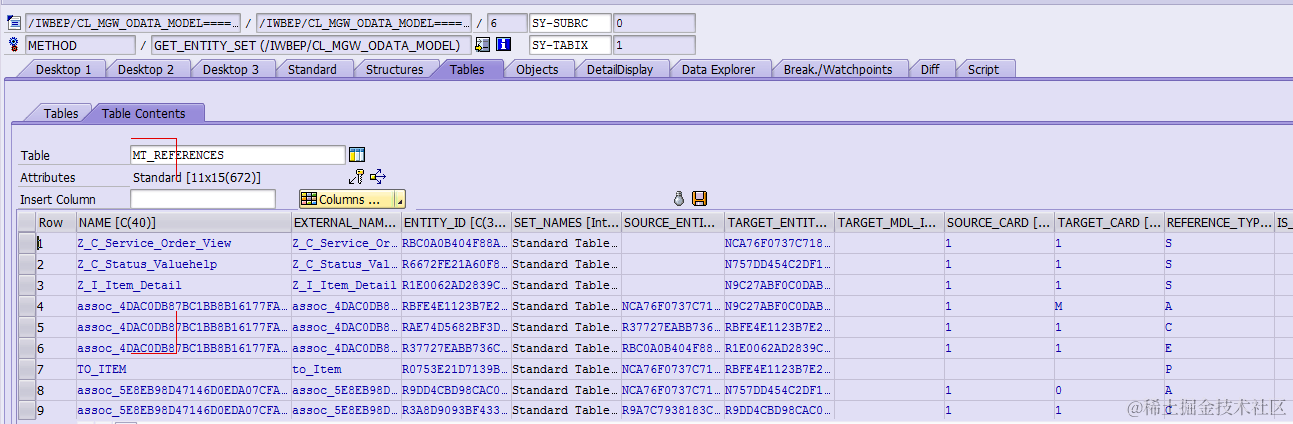Select the Table Contents sub-tab

143,113
